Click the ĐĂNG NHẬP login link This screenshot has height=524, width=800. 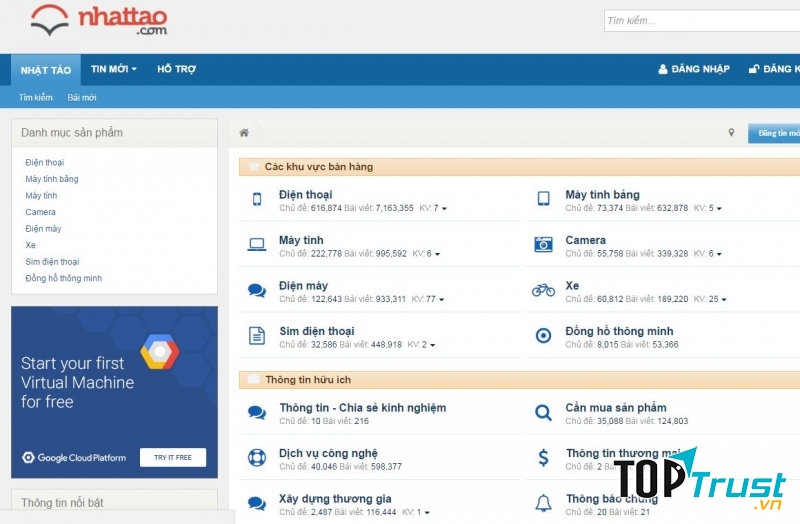pyautogui.click(x=693, y=69)
